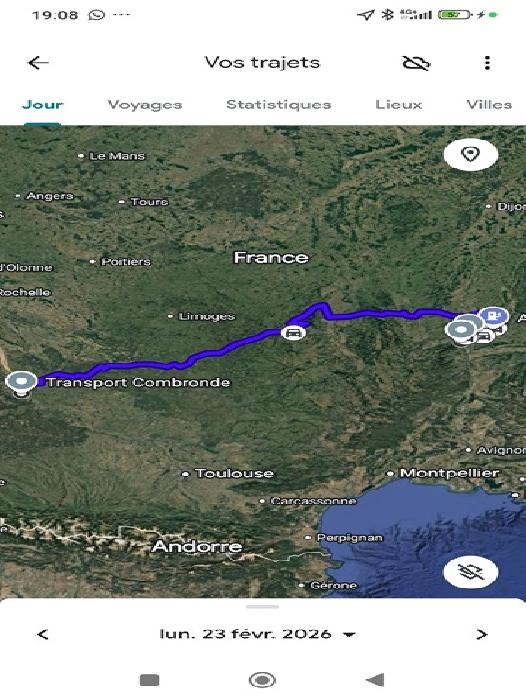526x700 pixels.
Task: Switch to the Statistiques tab
Action: click(x=279, y=104)
